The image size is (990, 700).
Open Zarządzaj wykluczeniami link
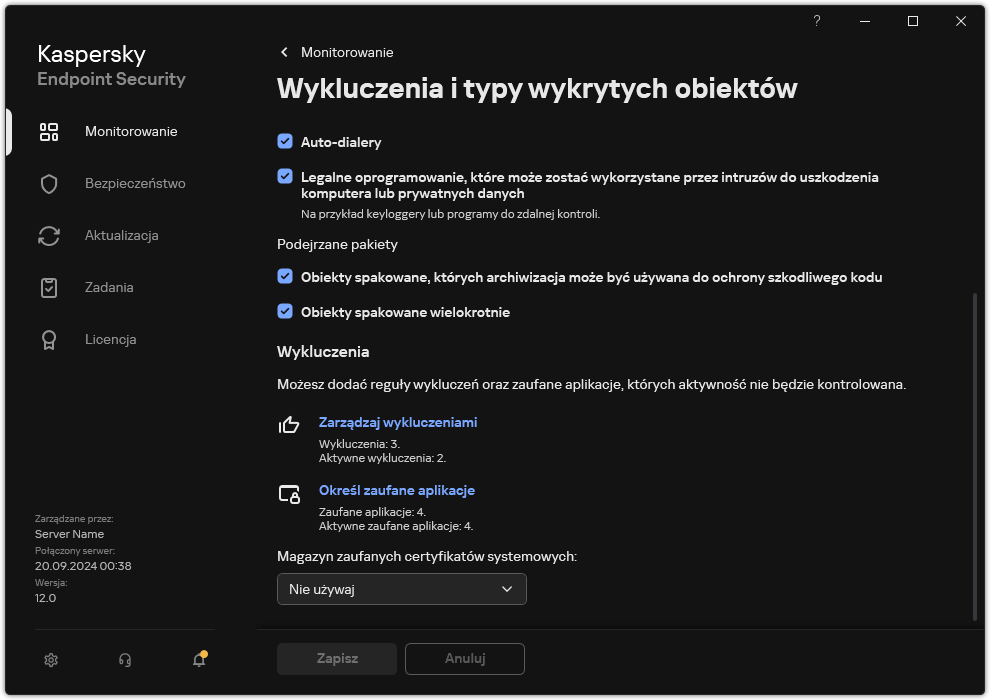[398, 422]
